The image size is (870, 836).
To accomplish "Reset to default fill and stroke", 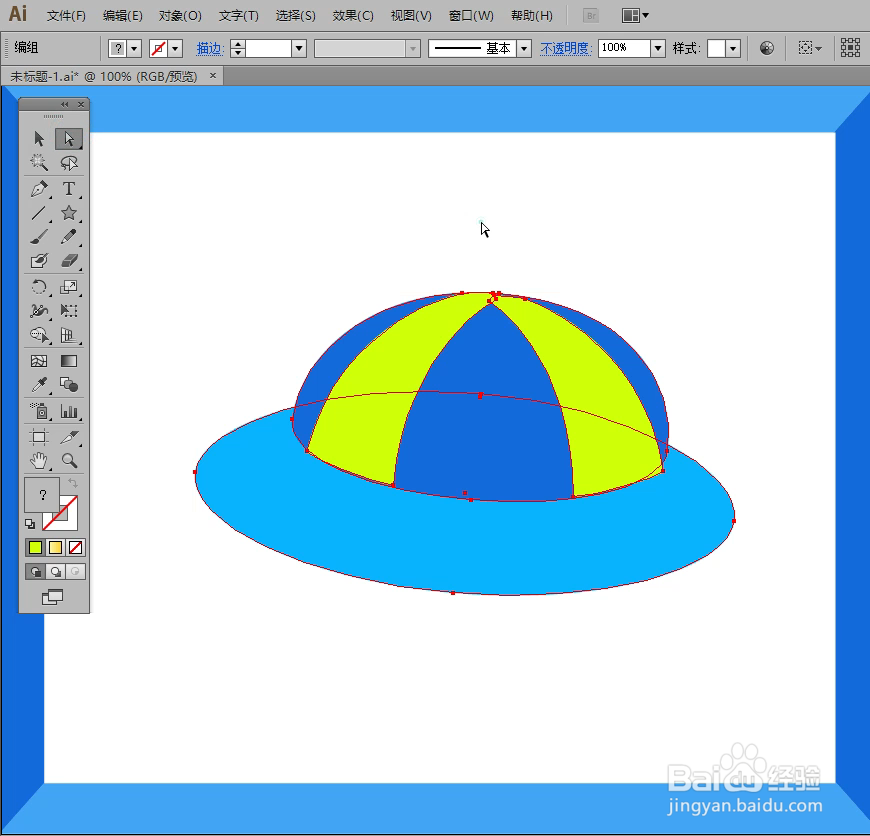I will pos(30,524).
